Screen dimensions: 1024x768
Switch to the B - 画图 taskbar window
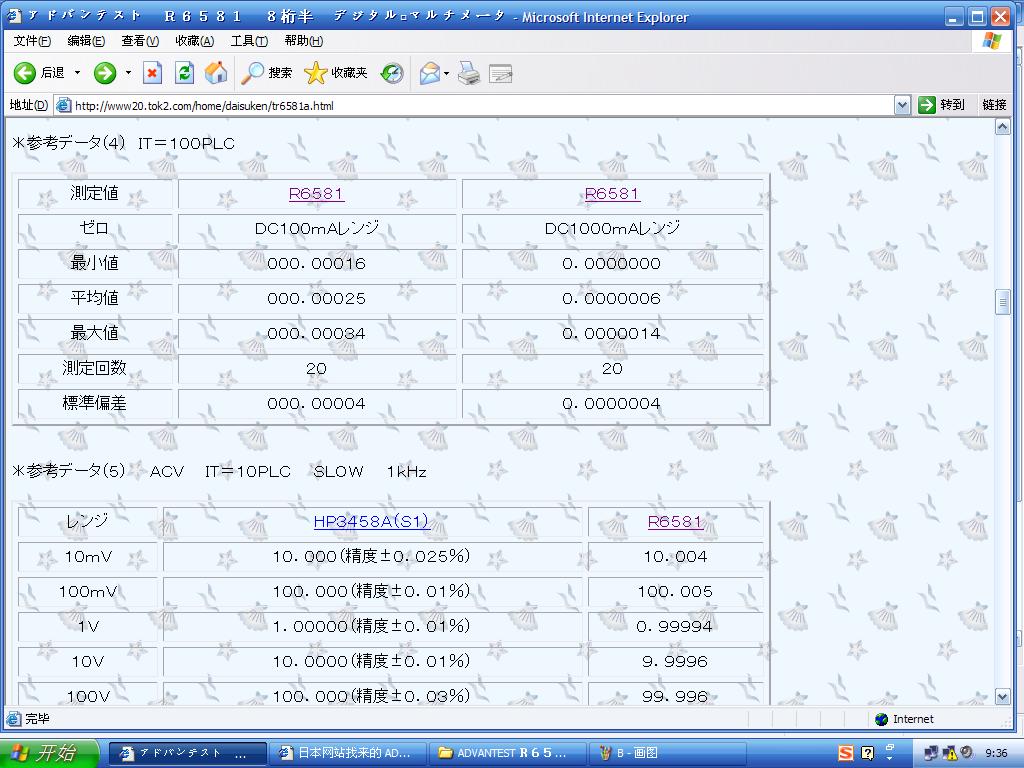click(667, 753)
